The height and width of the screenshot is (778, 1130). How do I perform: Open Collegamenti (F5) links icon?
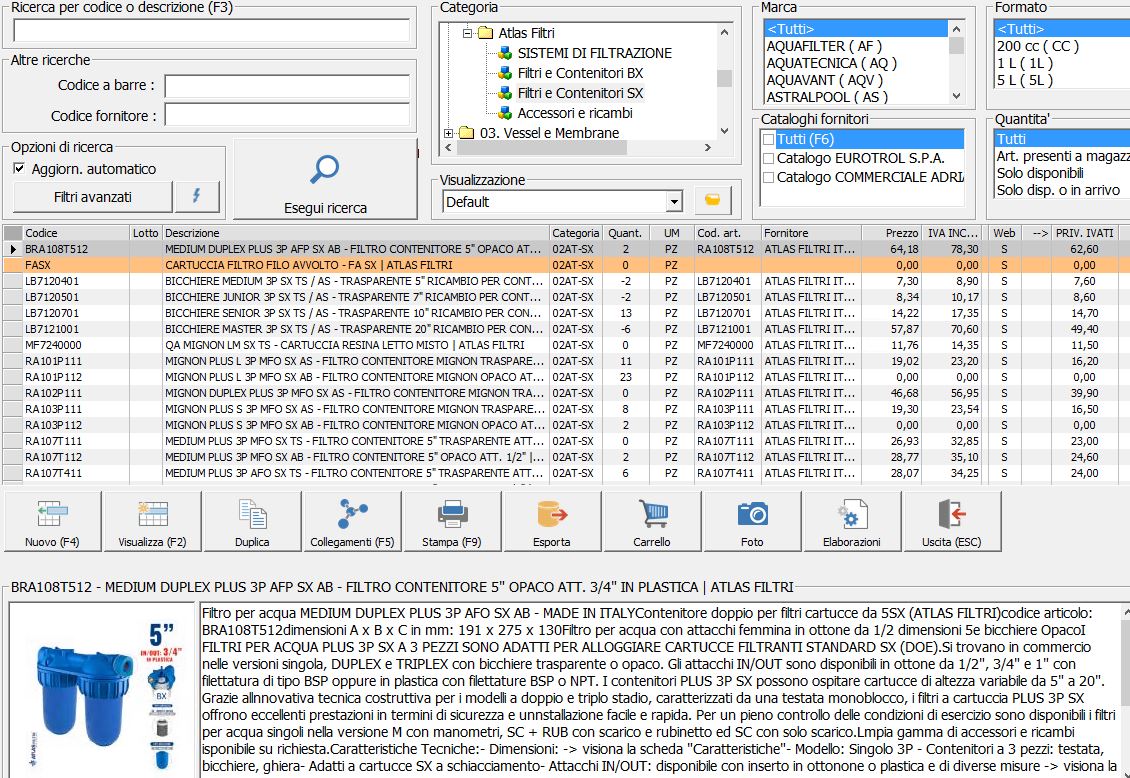352,521
